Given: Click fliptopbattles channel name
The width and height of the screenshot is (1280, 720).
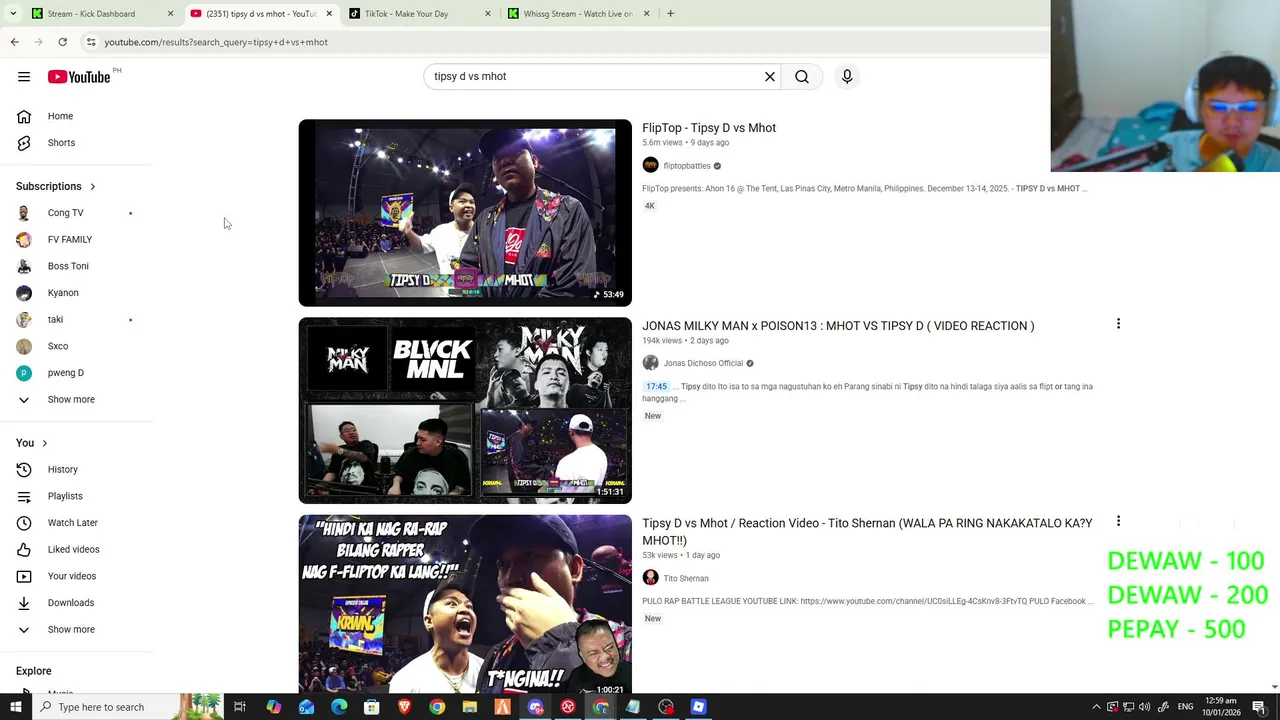Looking at the screenshot, I should pyautogui.click(x=687, y=166).
